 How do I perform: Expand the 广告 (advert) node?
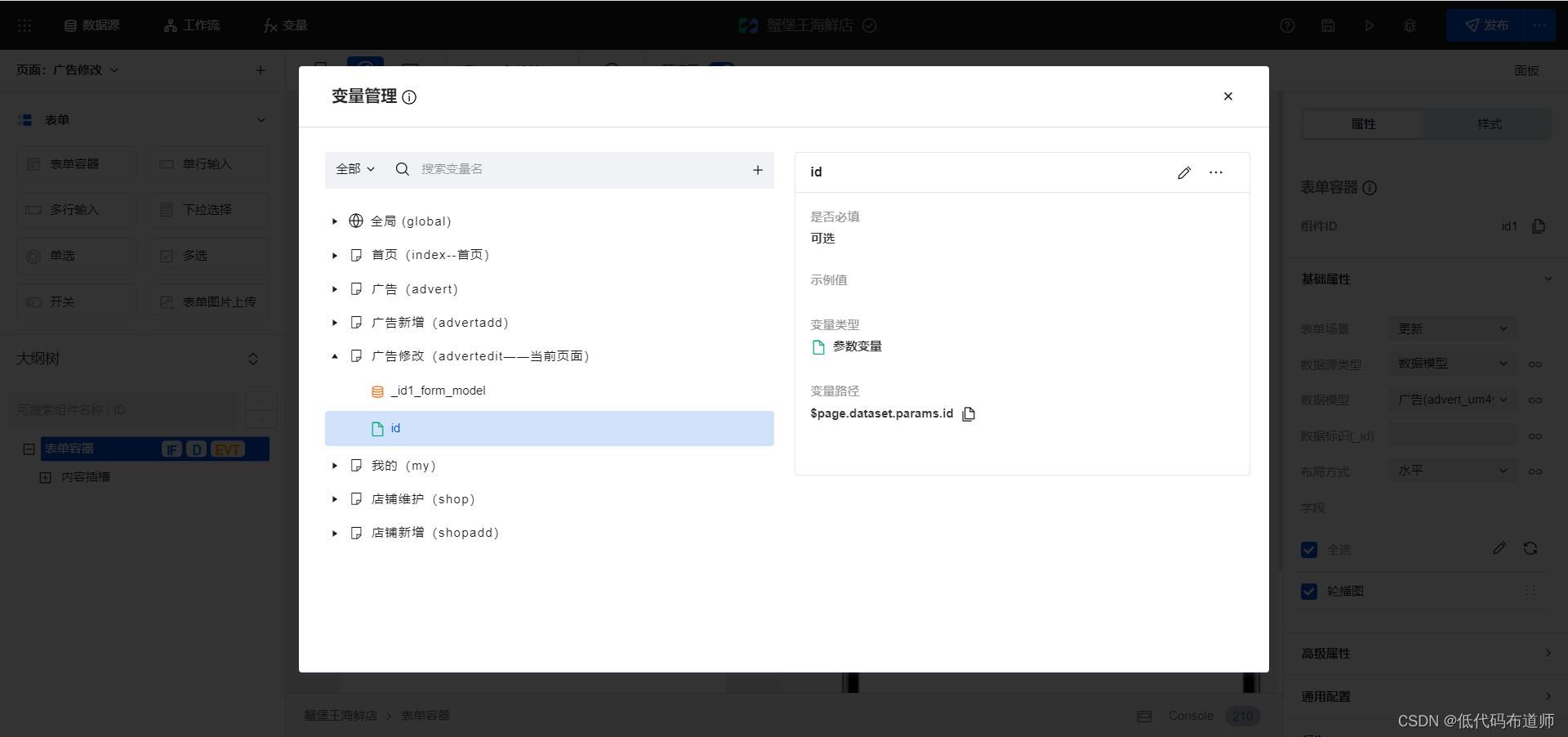click(335, 289)
